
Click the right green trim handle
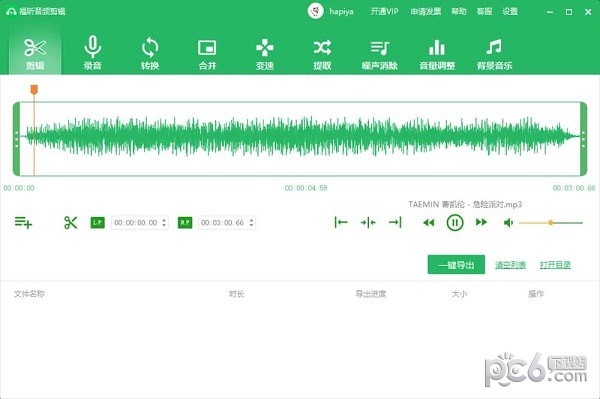584,139
